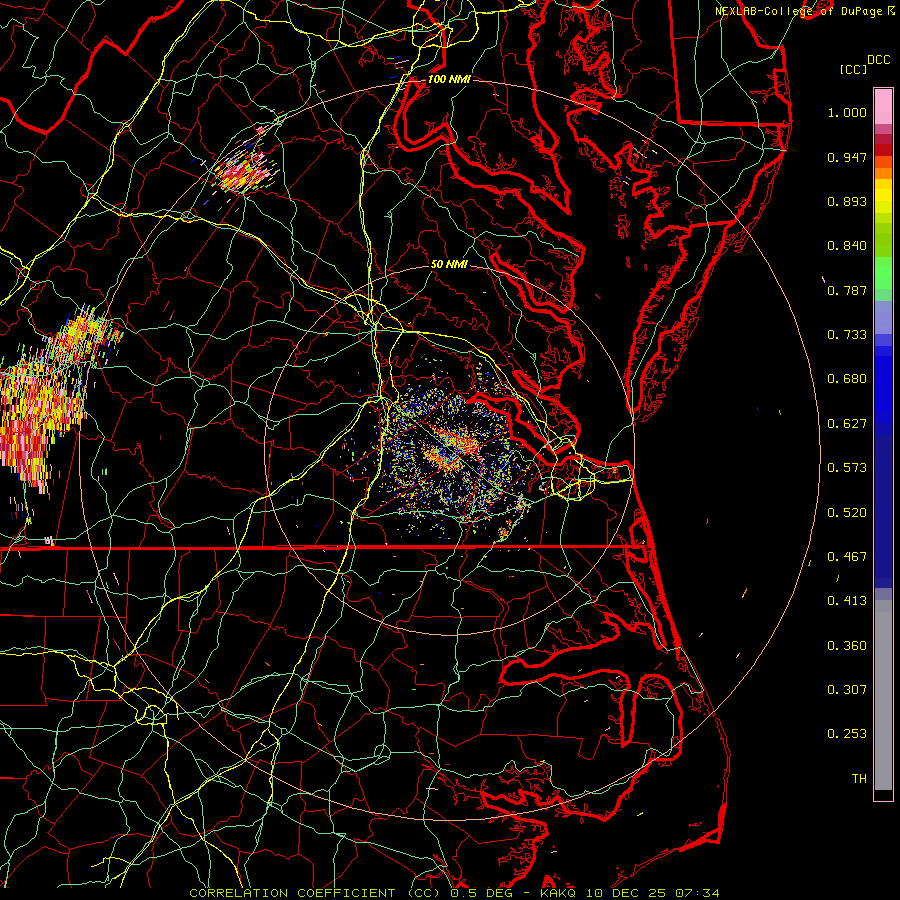Click the KAKQ station identifier text
The width and height of the screenshot is (900, 900).
[556, 893]
